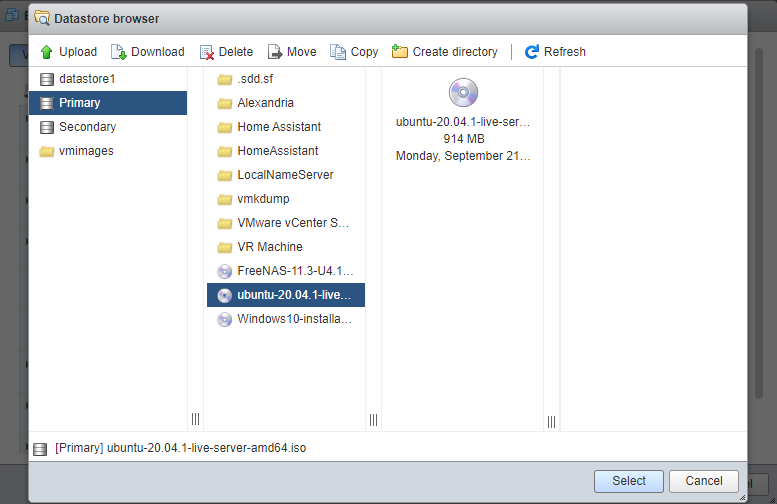Select the datastore1 datastore
Image resolution: width=777 pixels, height=504 pixels.
coord(108,79)
